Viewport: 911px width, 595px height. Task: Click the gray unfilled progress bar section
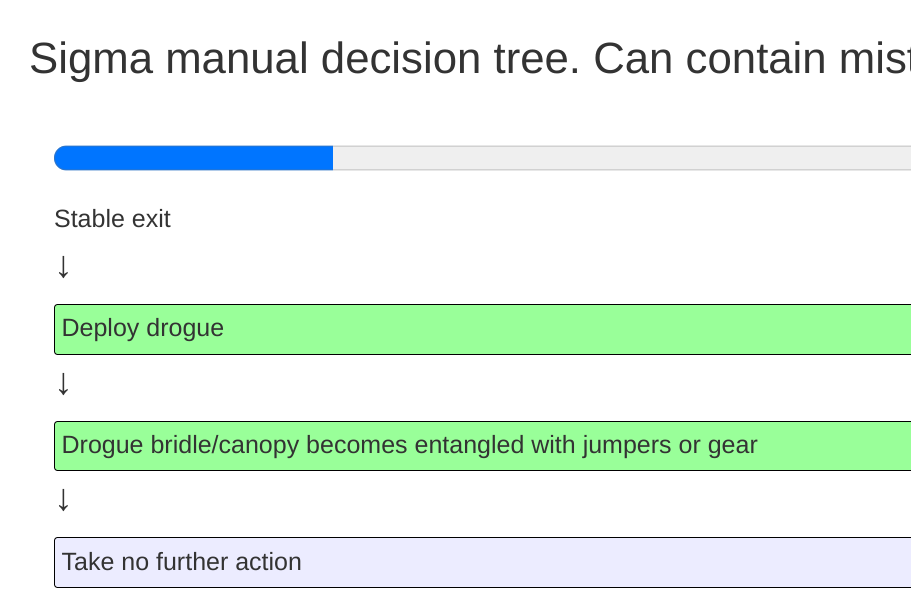tap(622, 158)
